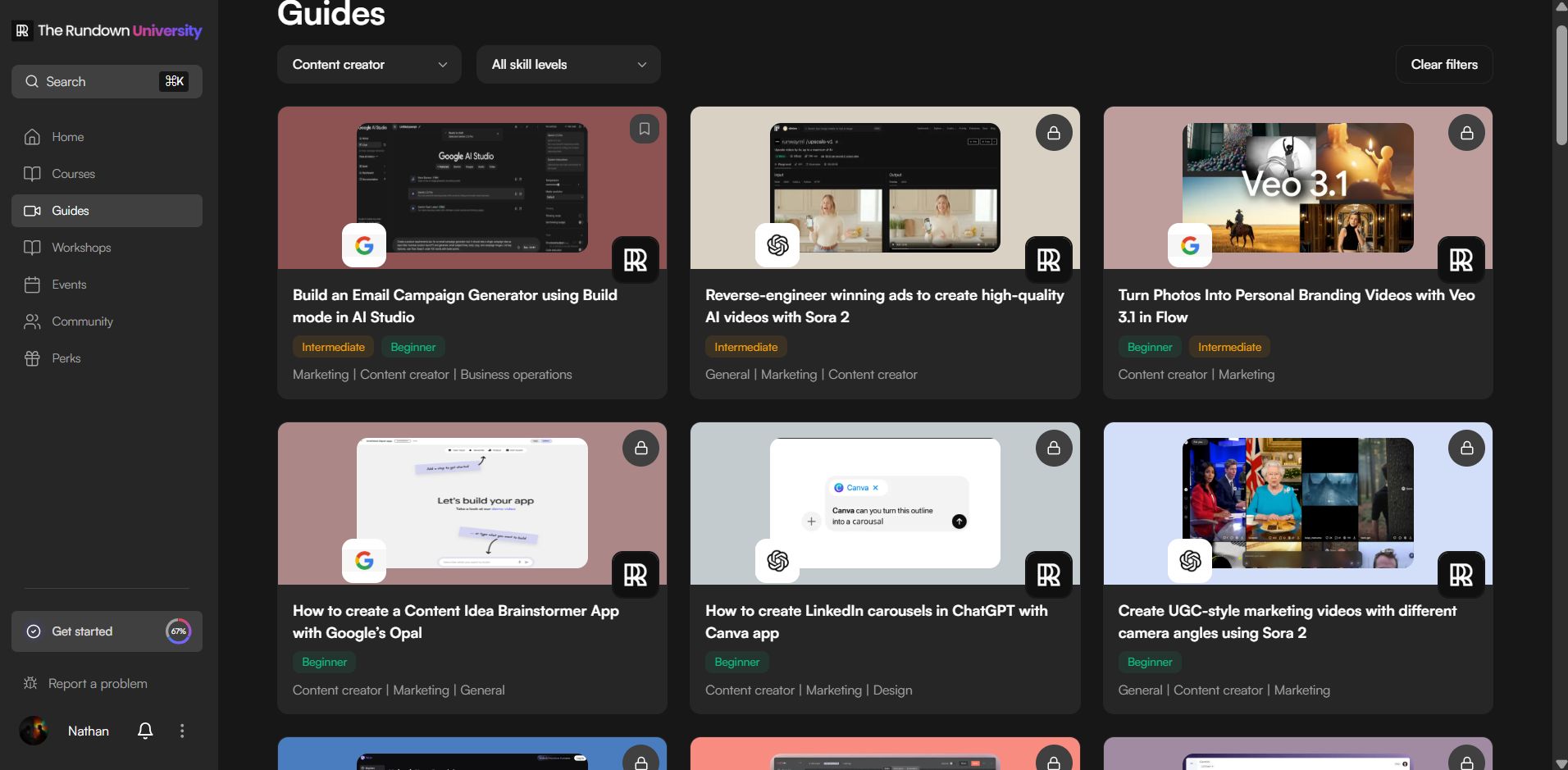The image size is (1568, 770).
Task: Click Beginner tag on UGC-style videos guide
Action: coord(1150,662)
